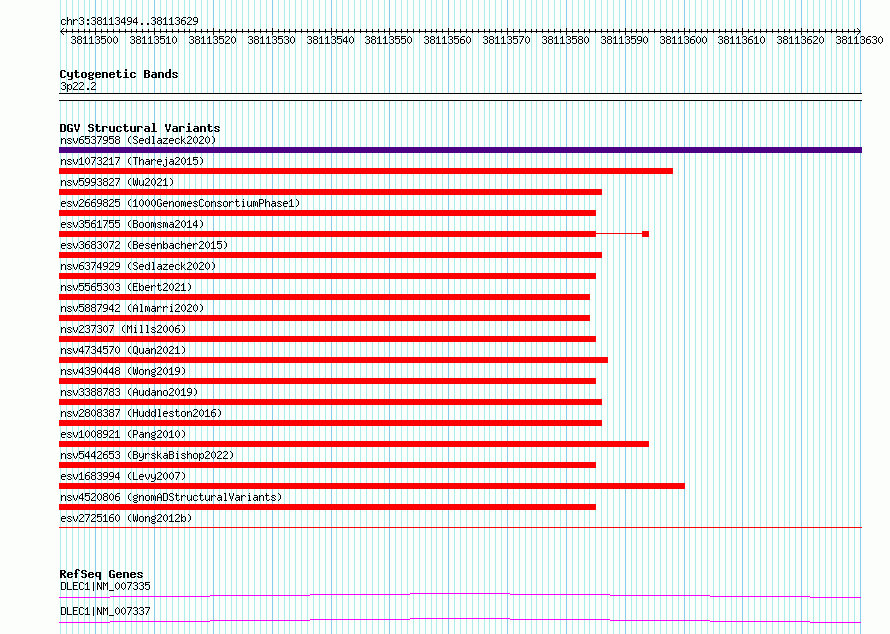
Task: Click the esv2725160 (Wong2012b) label
Action: point(126,518)
